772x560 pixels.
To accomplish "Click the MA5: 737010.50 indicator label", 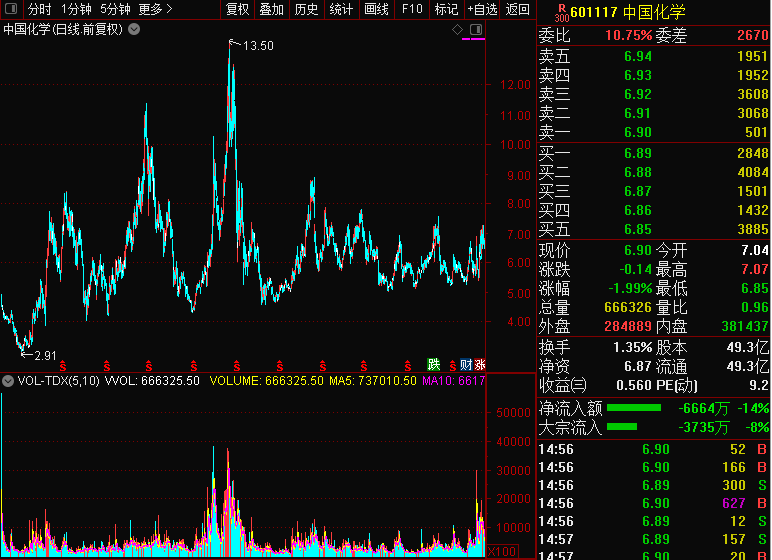I will point(373,381).
